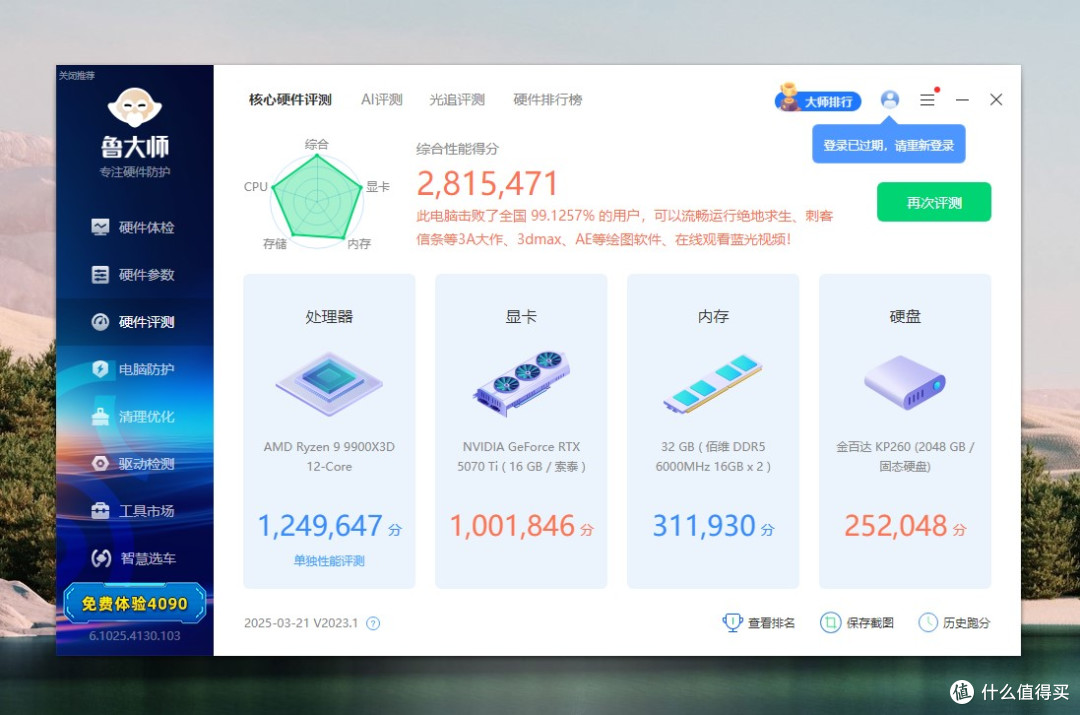Click the 处理器 card heading
The width and height of the screenshot is (1080, 715).
pos(329,317)
